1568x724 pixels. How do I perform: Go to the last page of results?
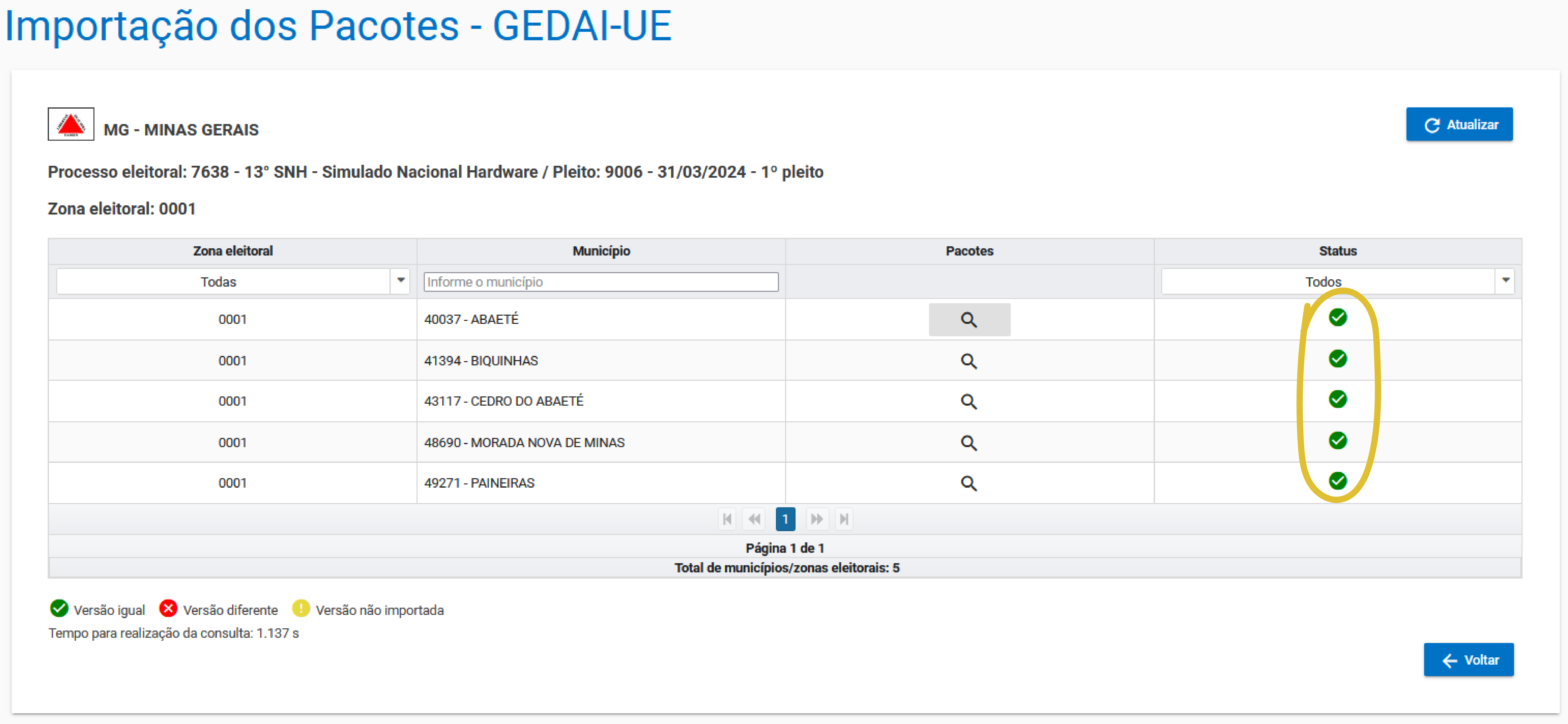(844, 519)
